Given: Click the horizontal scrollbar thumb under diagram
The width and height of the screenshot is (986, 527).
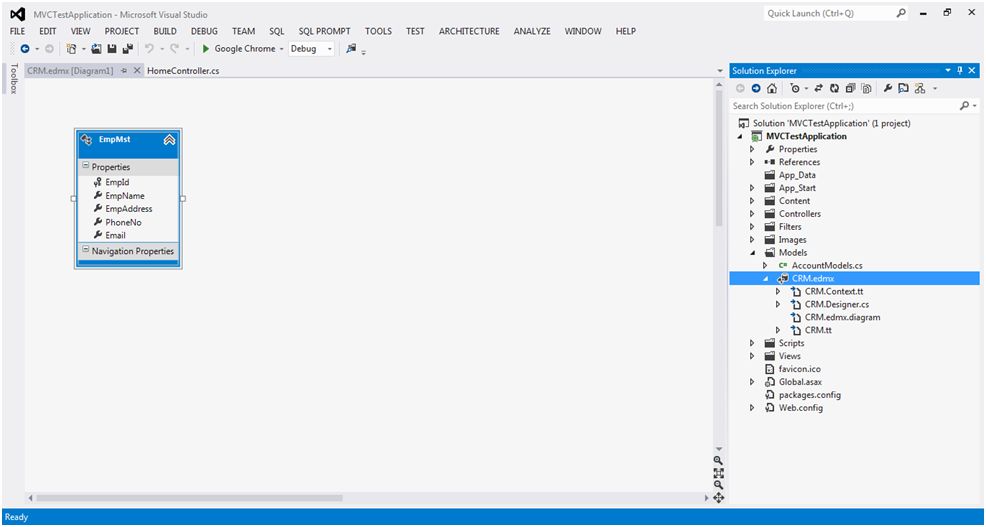Looking at the screenshot, I should pyautogui.click(x=189, y=498).
